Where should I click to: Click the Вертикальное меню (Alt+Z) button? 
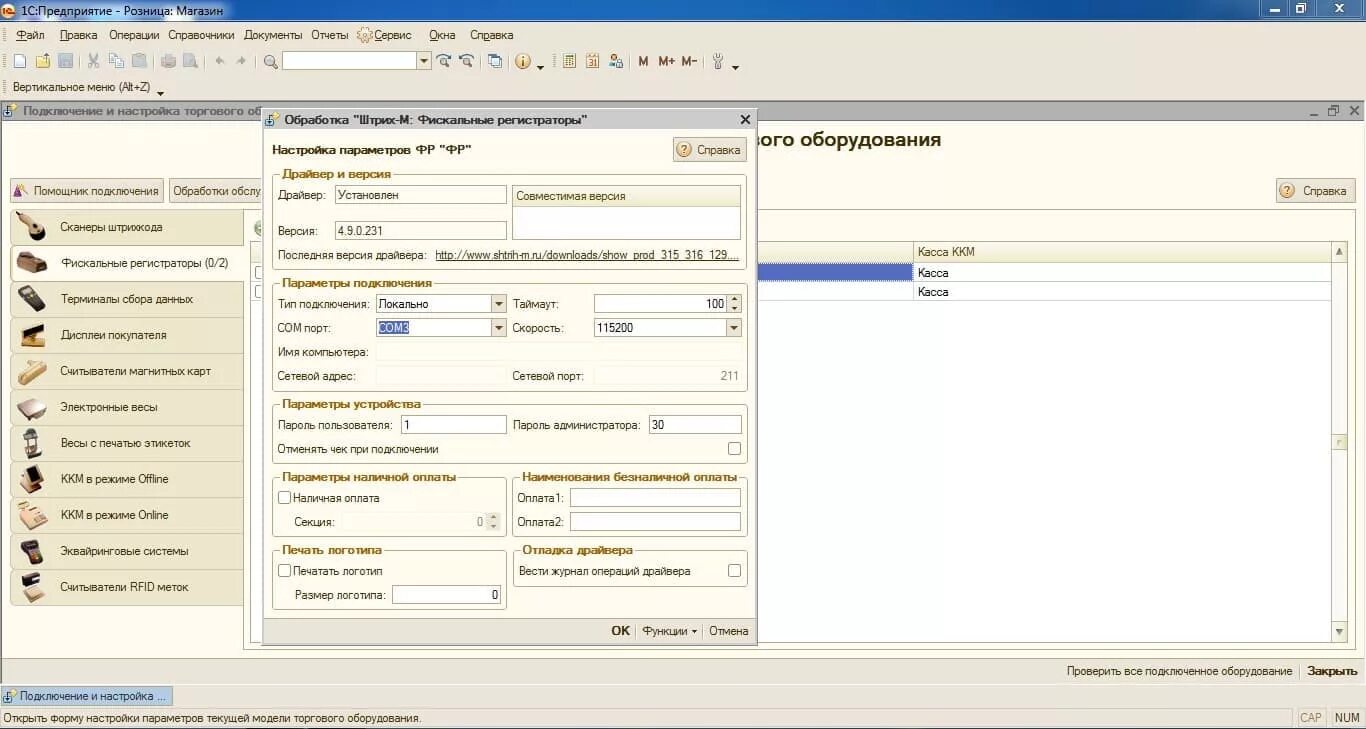click(82, 87)
